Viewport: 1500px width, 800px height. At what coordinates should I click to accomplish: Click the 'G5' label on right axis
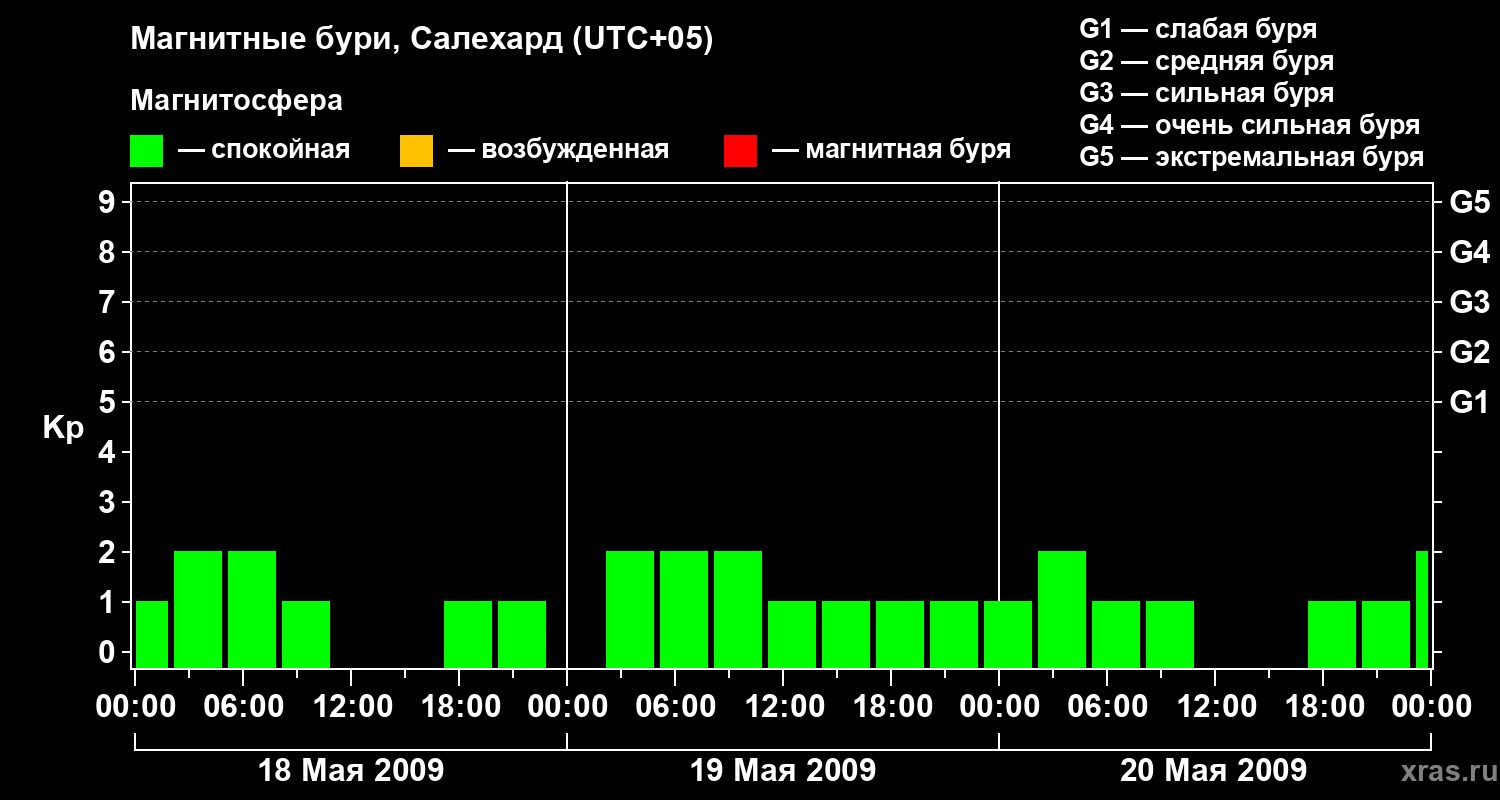pos(1469,203)
